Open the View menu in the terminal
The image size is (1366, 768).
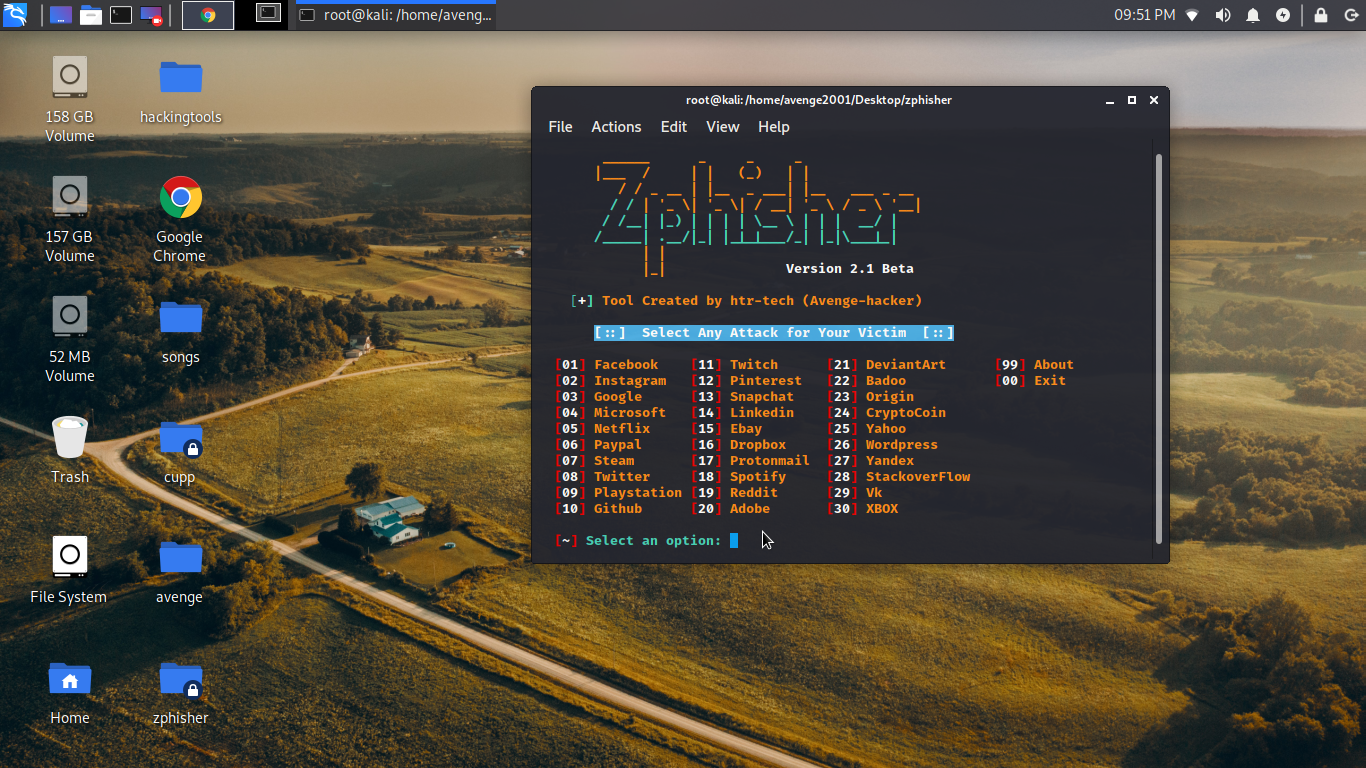tap(723, 127)
